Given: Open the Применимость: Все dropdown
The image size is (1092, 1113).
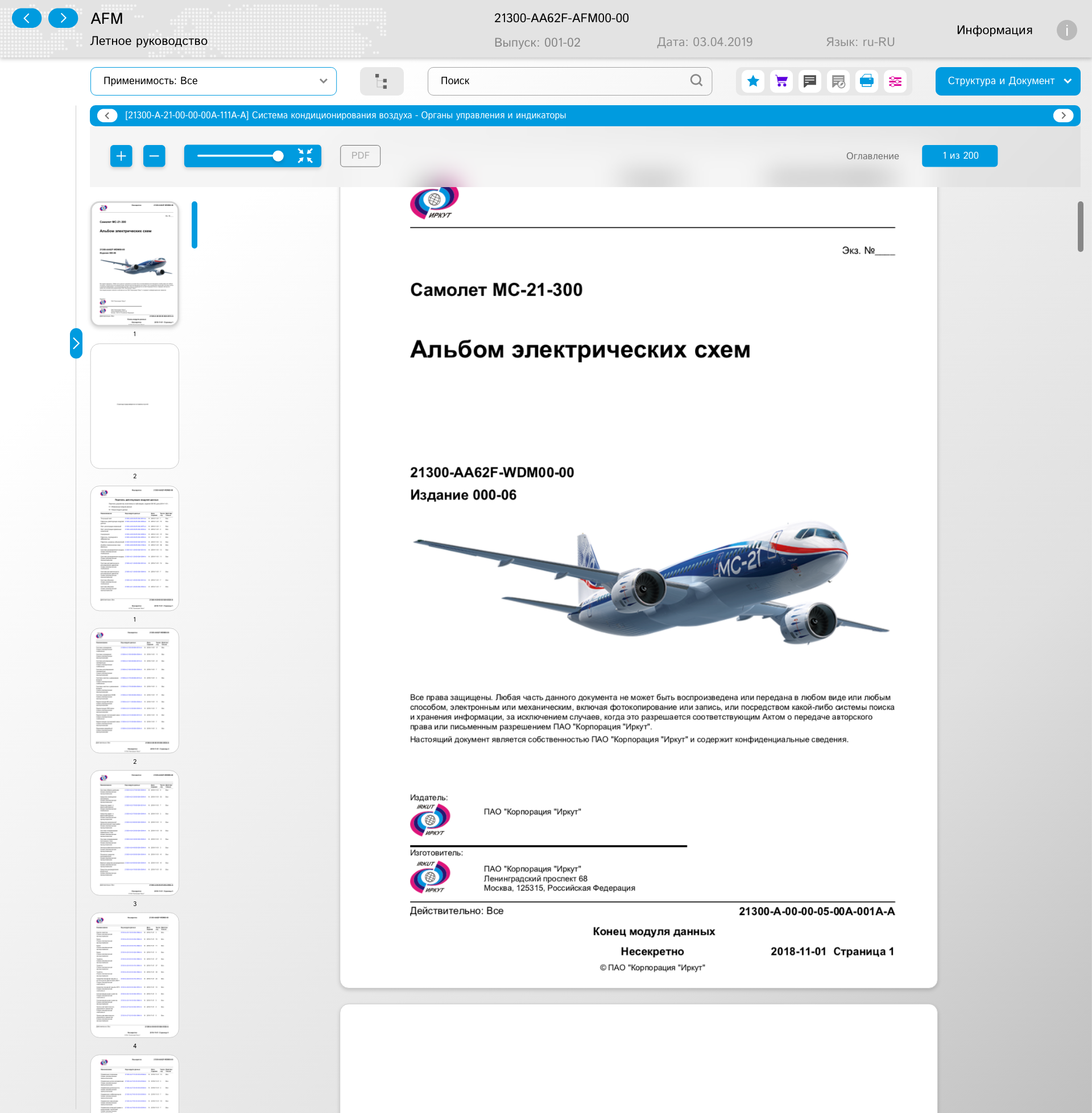Looking at the screenshot, I should click(x=213, y=81).
